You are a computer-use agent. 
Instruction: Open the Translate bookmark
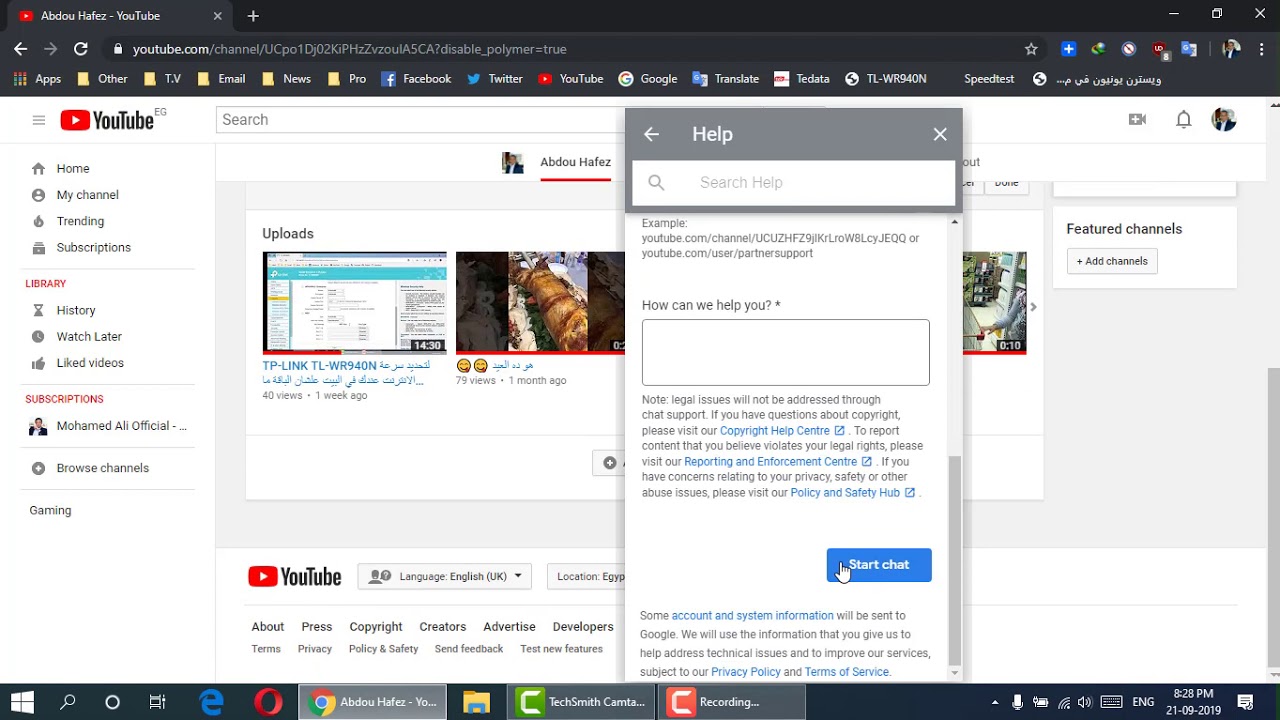725,79
